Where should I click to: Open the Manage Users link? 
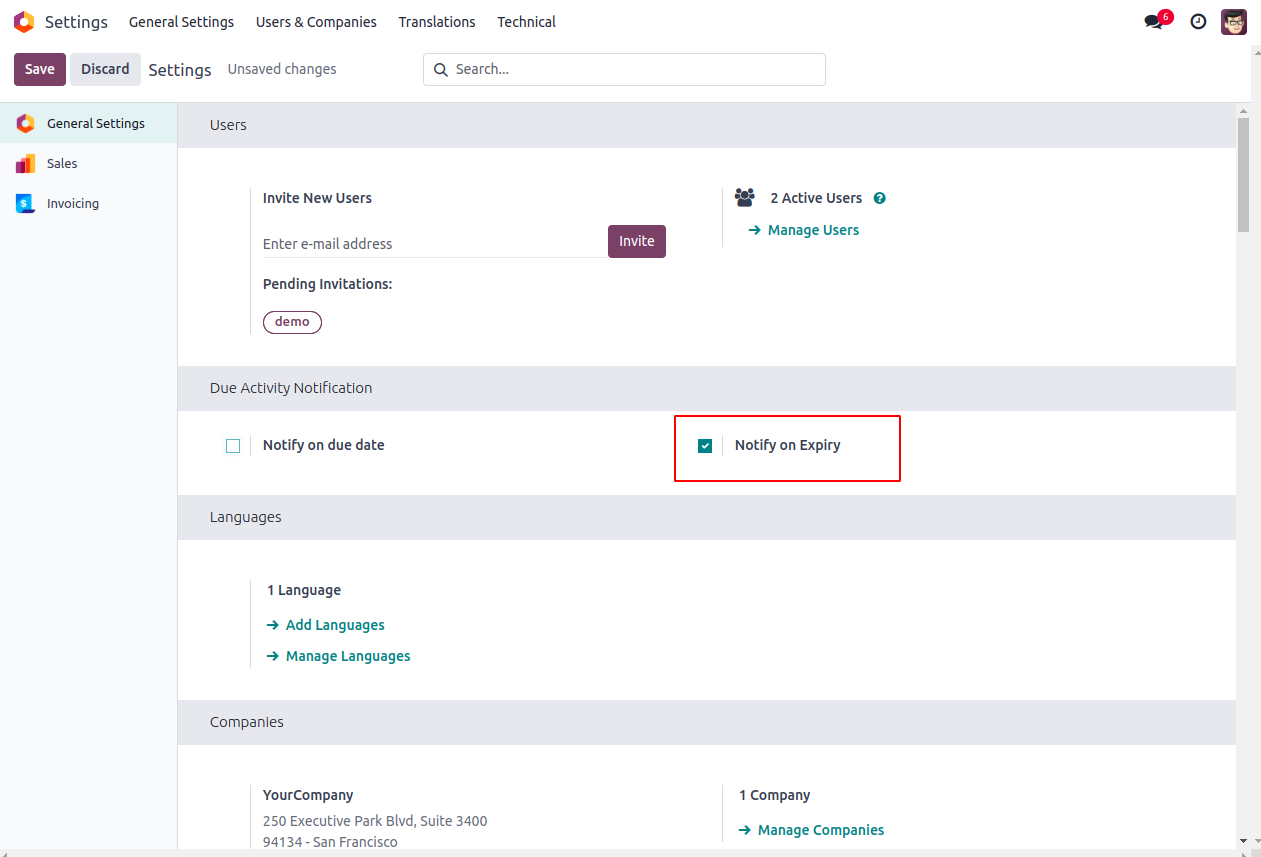click(813, 230)
